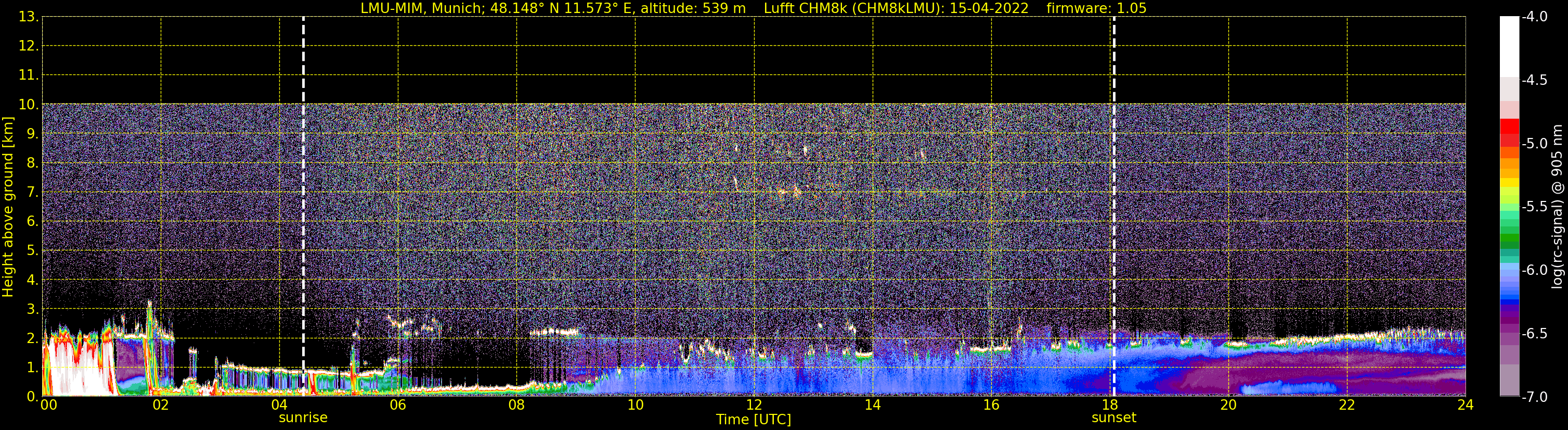Viewport: 1568px width, 430px height.
Task: Click the height axis tick '1.'
Action: (32, 367)
